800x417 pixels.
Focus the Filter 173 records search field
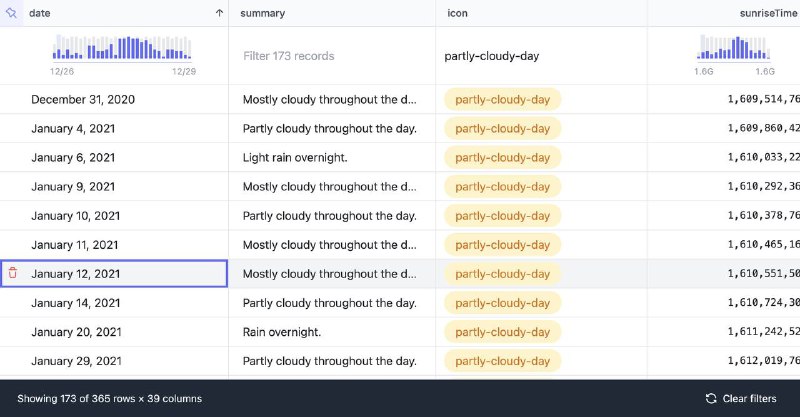pos(330,56)
